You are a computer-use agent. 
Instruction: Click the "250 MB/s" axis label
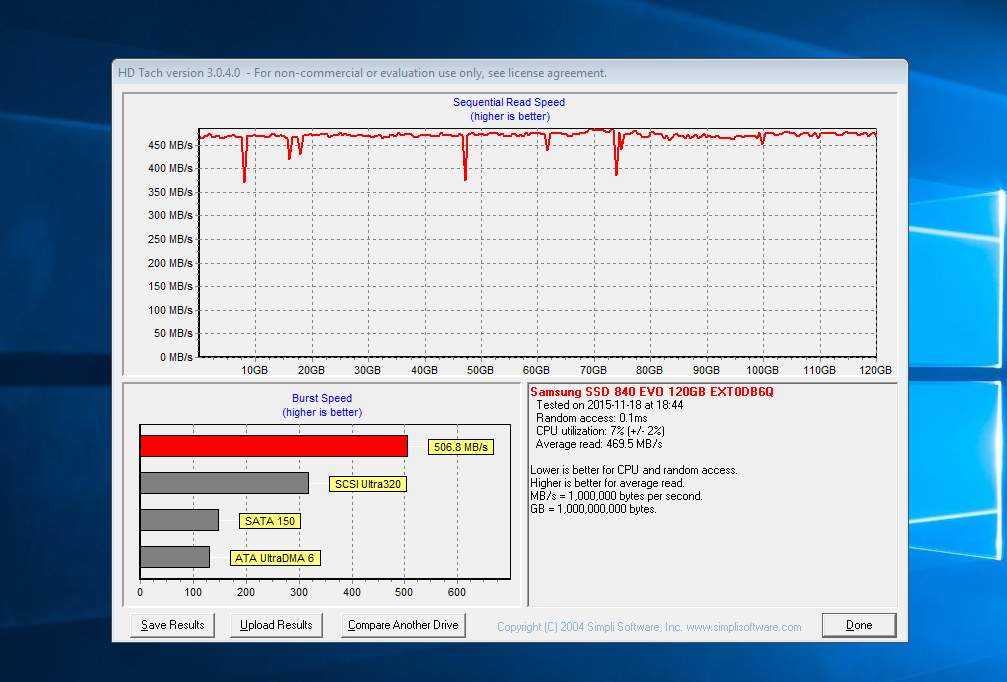[170, 239]
